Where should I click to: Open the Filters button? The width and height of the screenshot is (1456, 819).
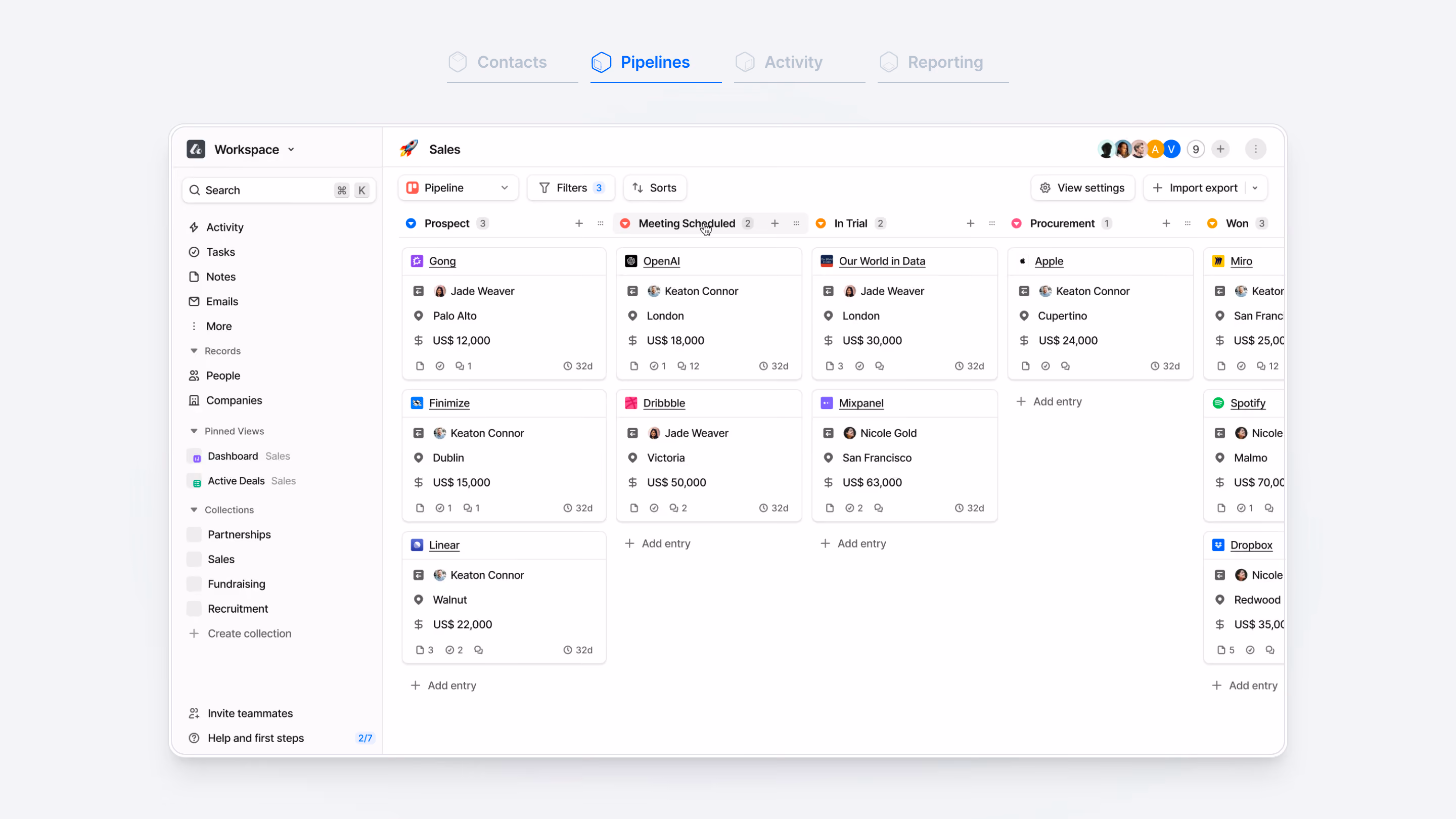tap(570, 188)
